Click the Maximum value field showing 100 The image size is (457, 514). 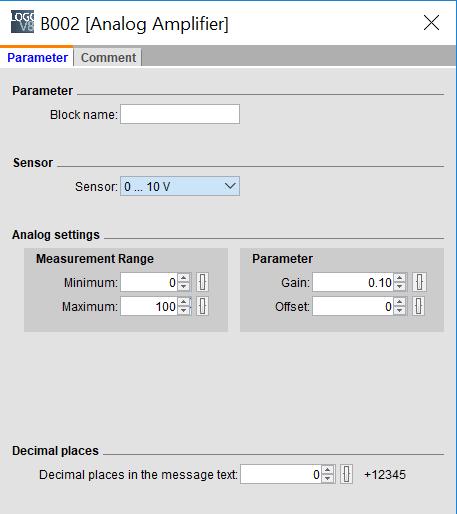pos(149,306)
